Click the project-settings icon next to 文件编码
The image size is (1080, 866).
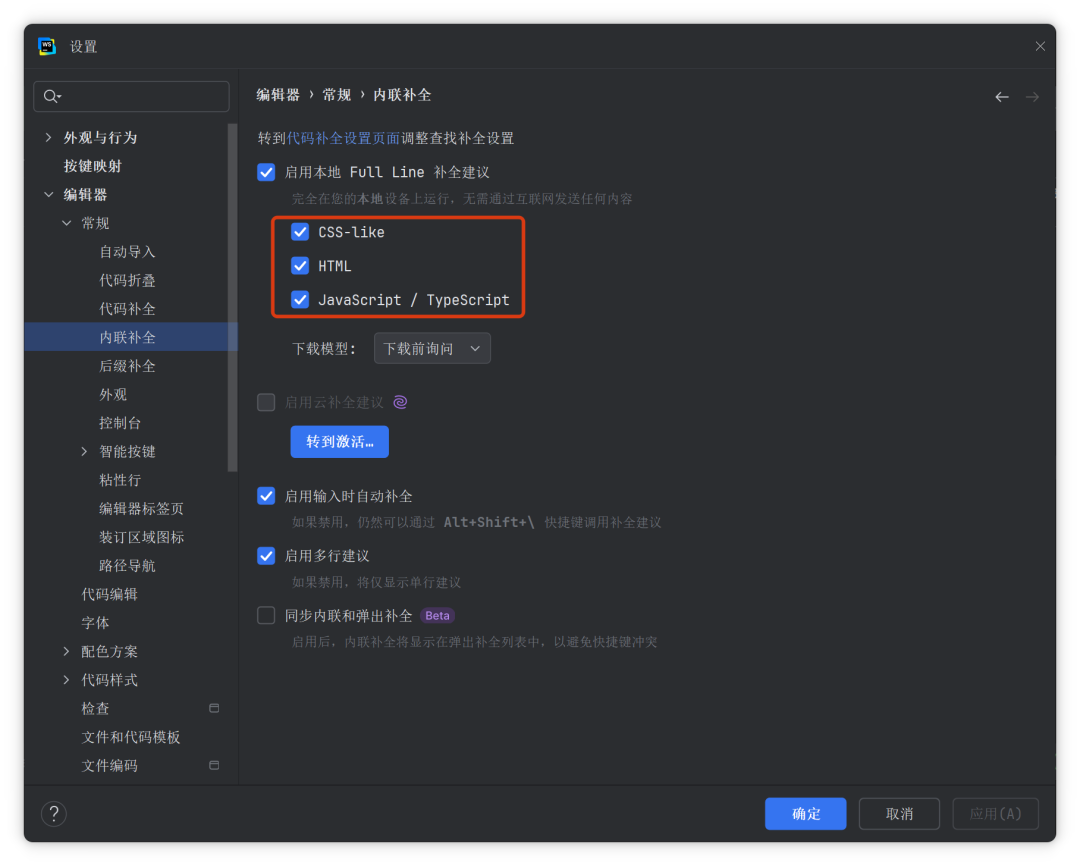pyautogui.click(x=214, y=766)
